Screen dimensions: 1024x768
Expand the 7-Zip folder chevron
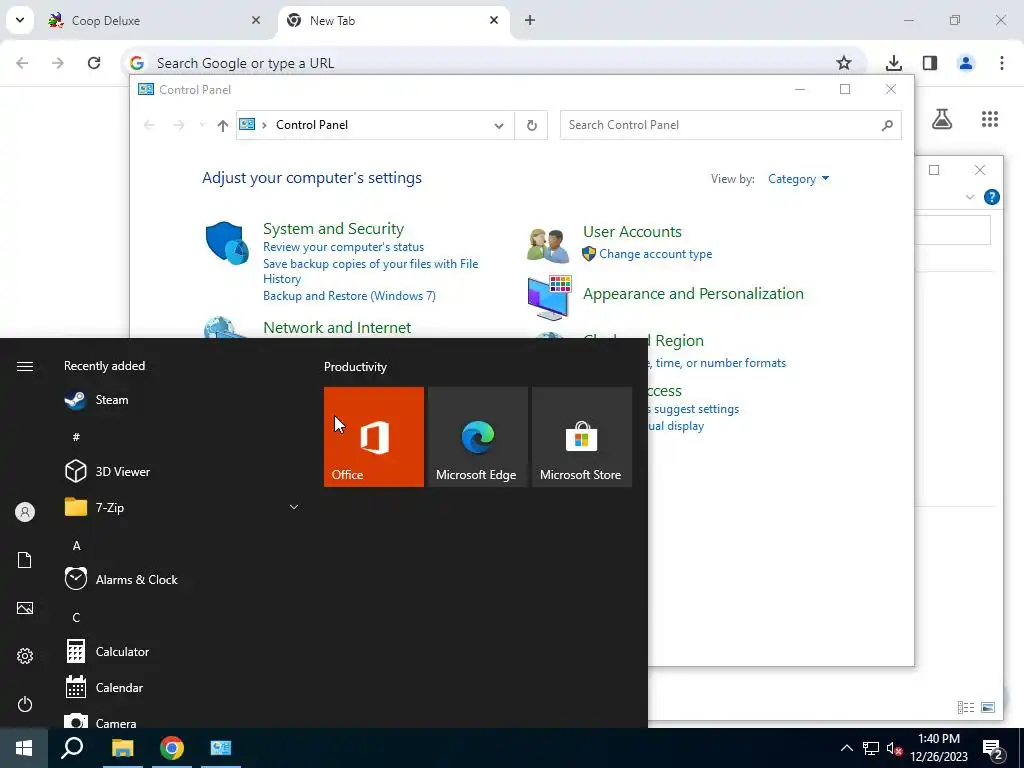(294, 507)
